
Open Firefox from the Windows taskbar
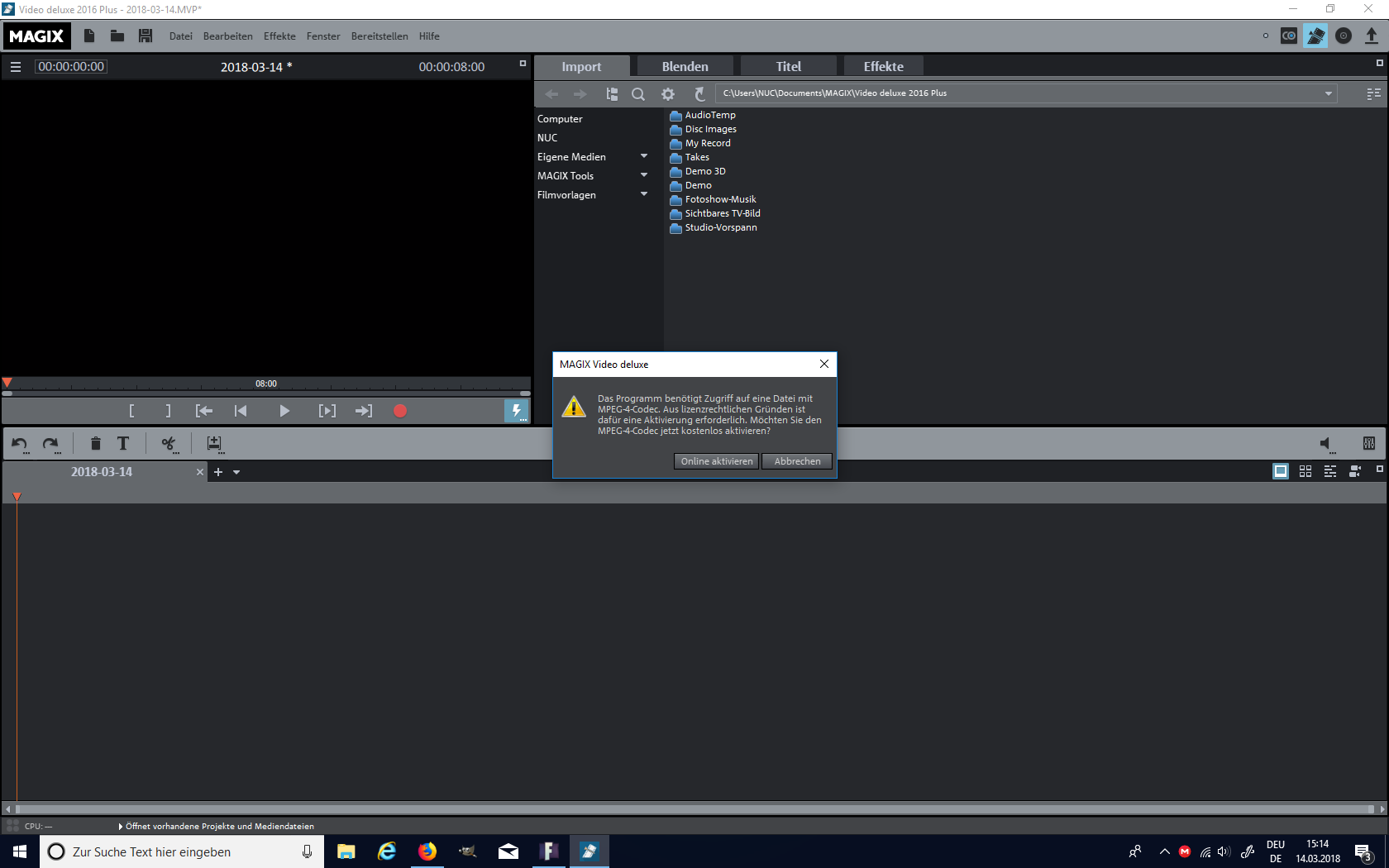[427, 851]
